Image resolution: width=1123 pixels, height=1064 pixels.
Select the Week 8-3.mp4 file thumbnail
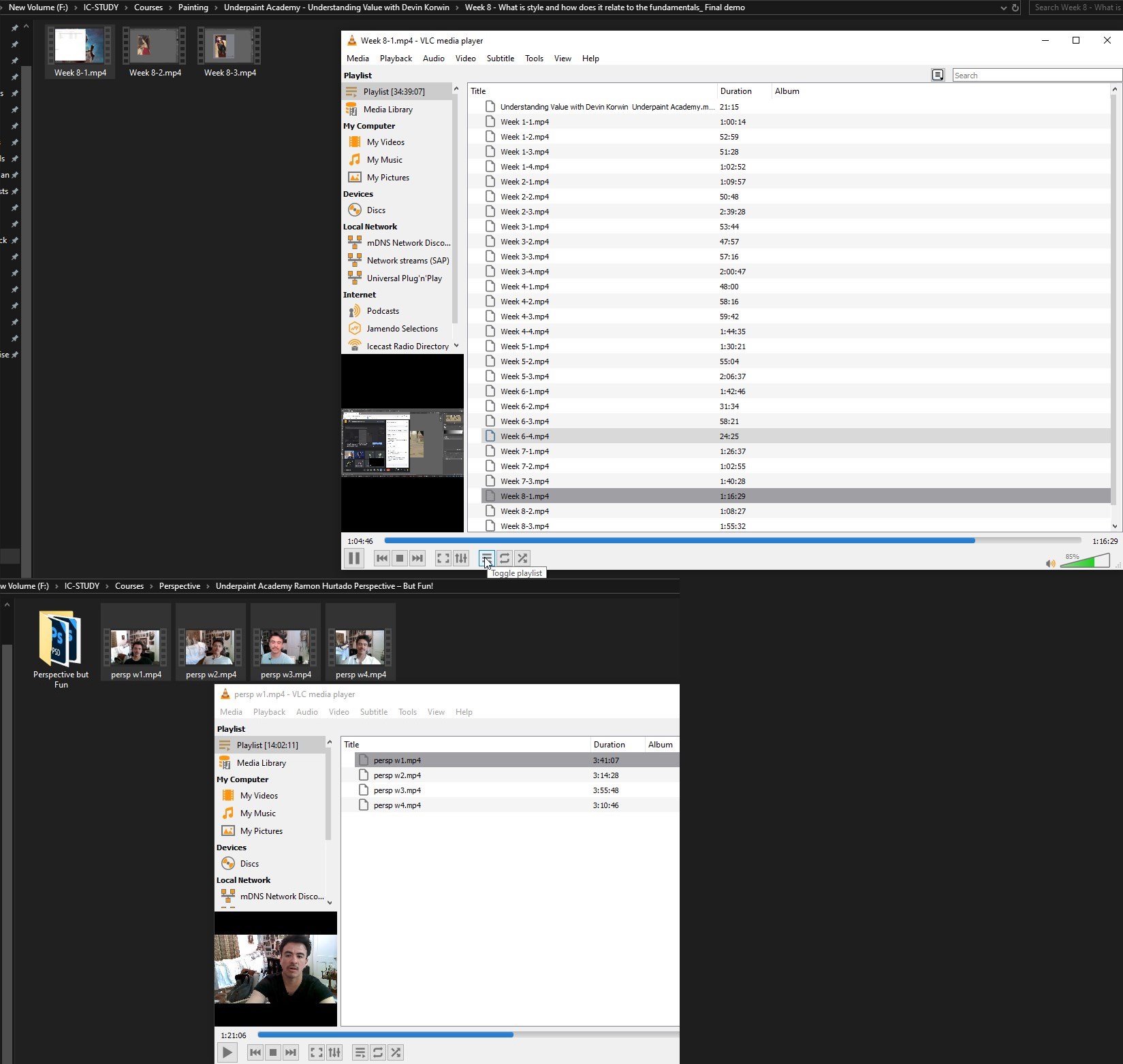point(230,52)
